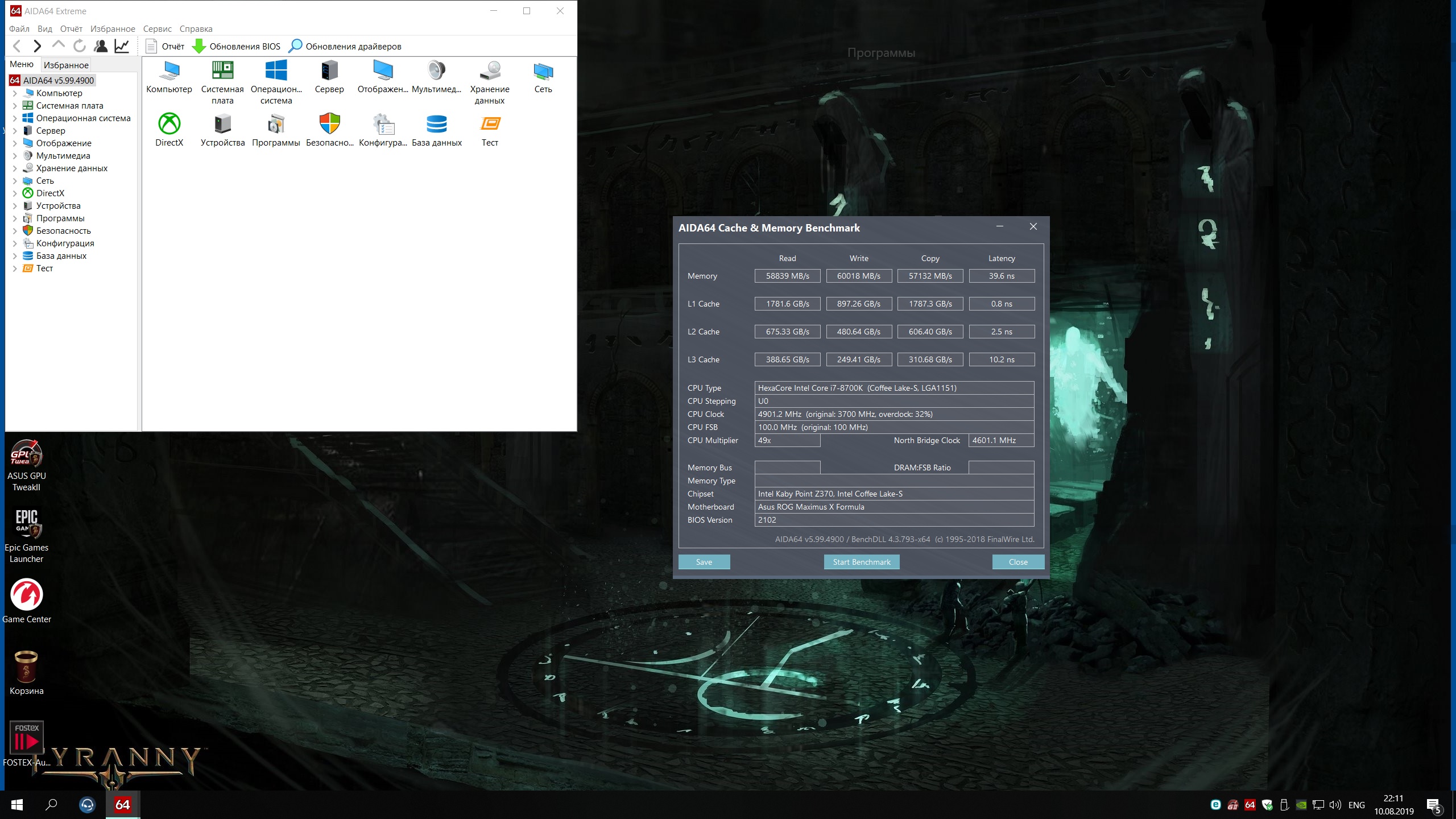The width and height of the screenshot is (1456, 819).
Task: Open the graph chart toolbar icon
Action: point(122,46)
